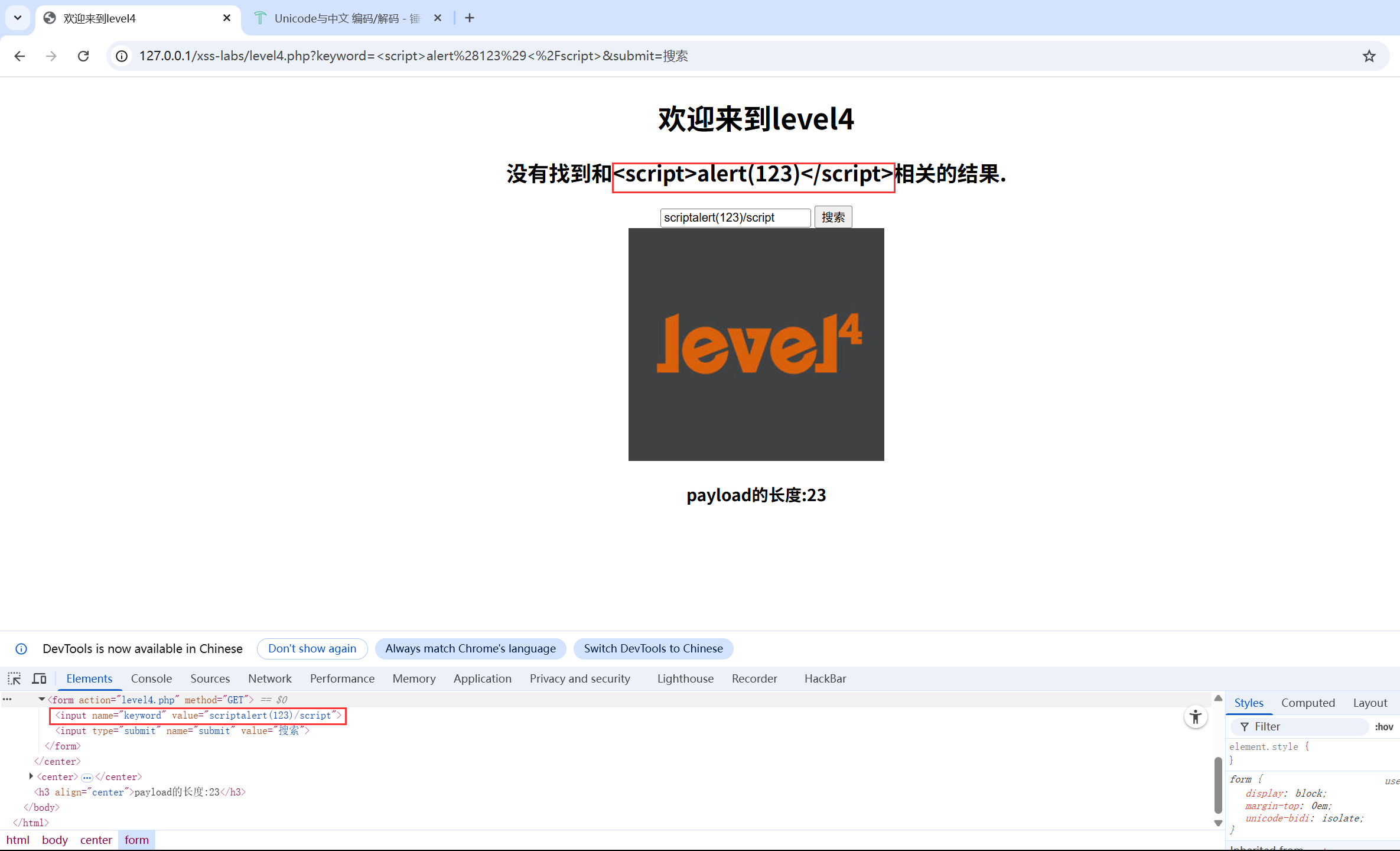The height and width of the screenshot is (851, 1400).
Task: Switch to the Unicode与中文 编码/解码 tab
Action: pyautogui.click(x=349, y=18)
